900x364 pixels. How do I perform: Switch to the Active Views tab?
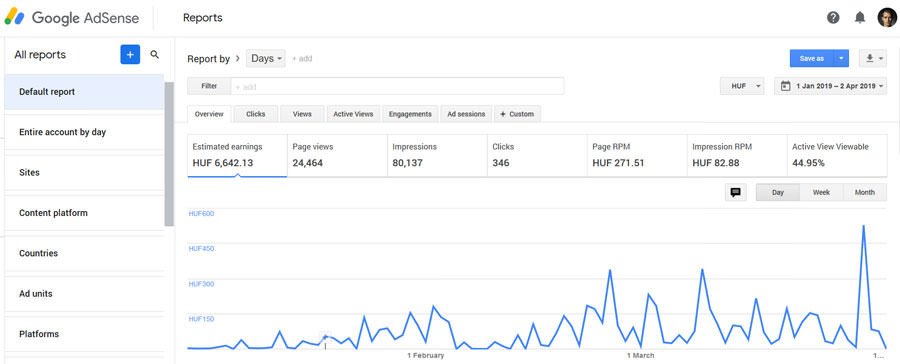[353, 114]
